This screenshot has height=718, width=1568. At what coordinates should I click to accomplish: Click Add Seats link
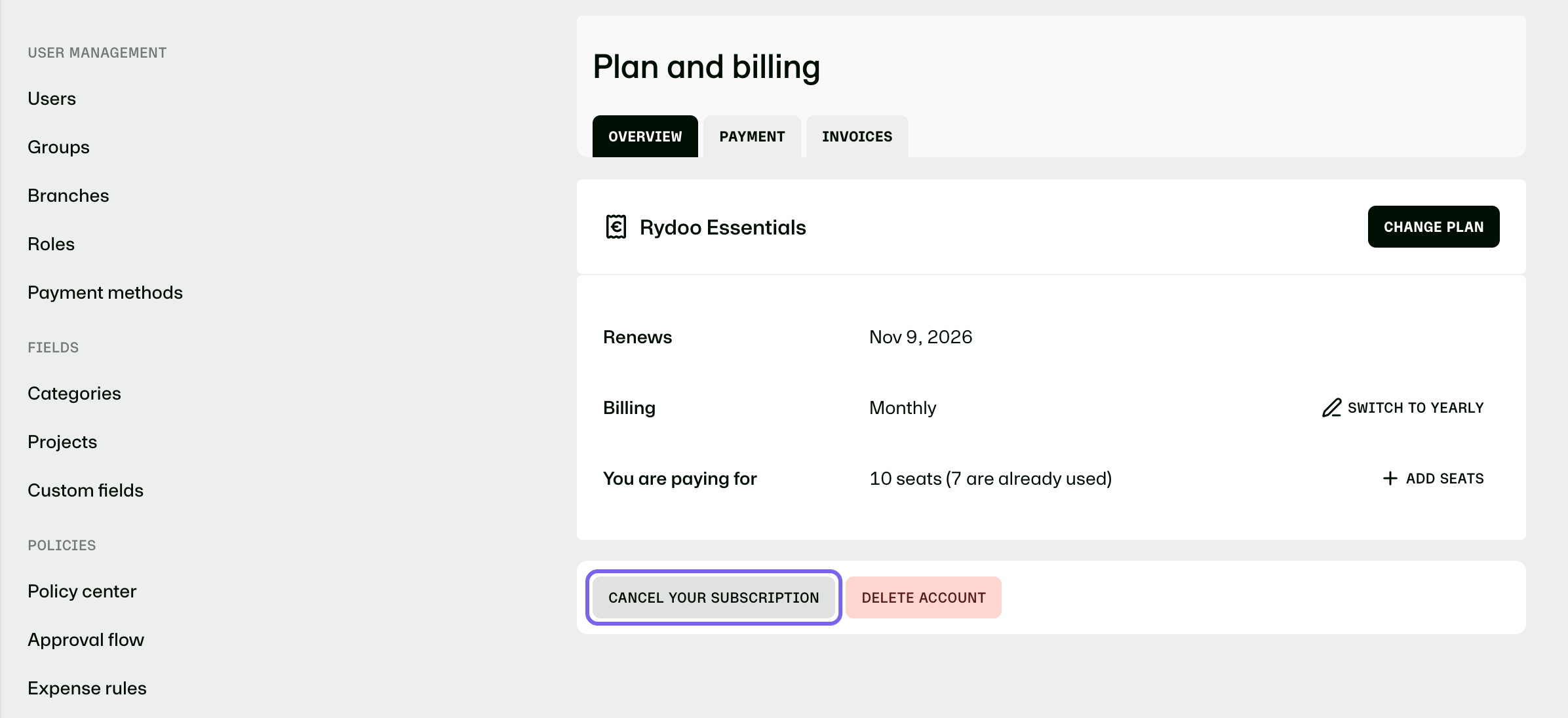pyautogui.click(x=1433, y=478)
